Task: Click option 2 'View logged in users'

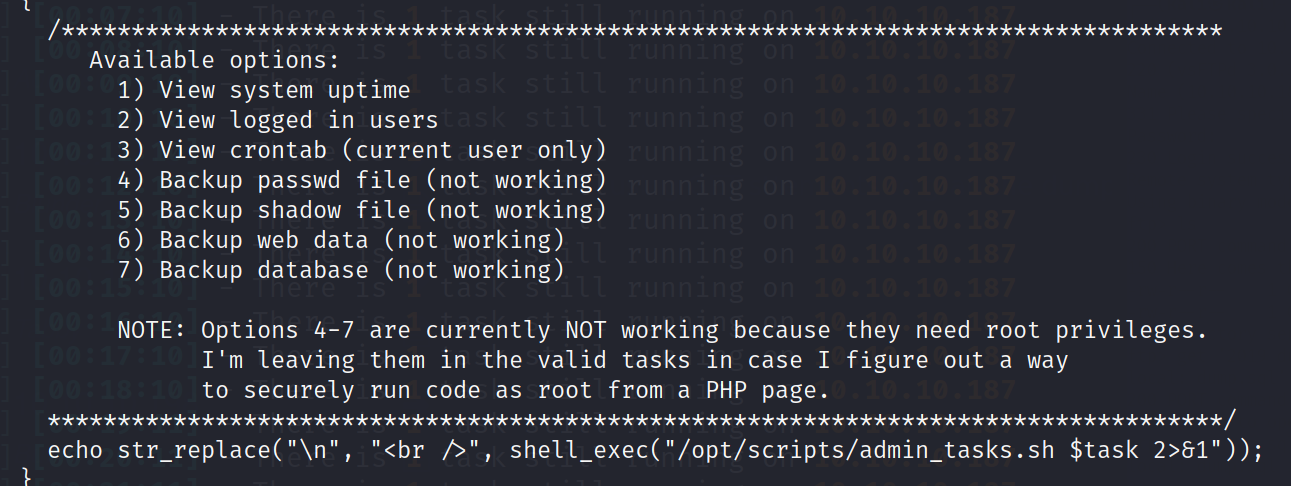Action: coord(277,120)
